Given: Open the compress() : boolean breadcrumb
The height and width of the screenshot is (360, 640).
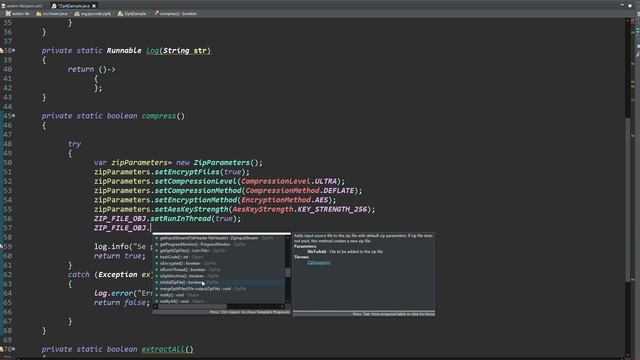Looking at the screenshot, I should click(176, 13).
